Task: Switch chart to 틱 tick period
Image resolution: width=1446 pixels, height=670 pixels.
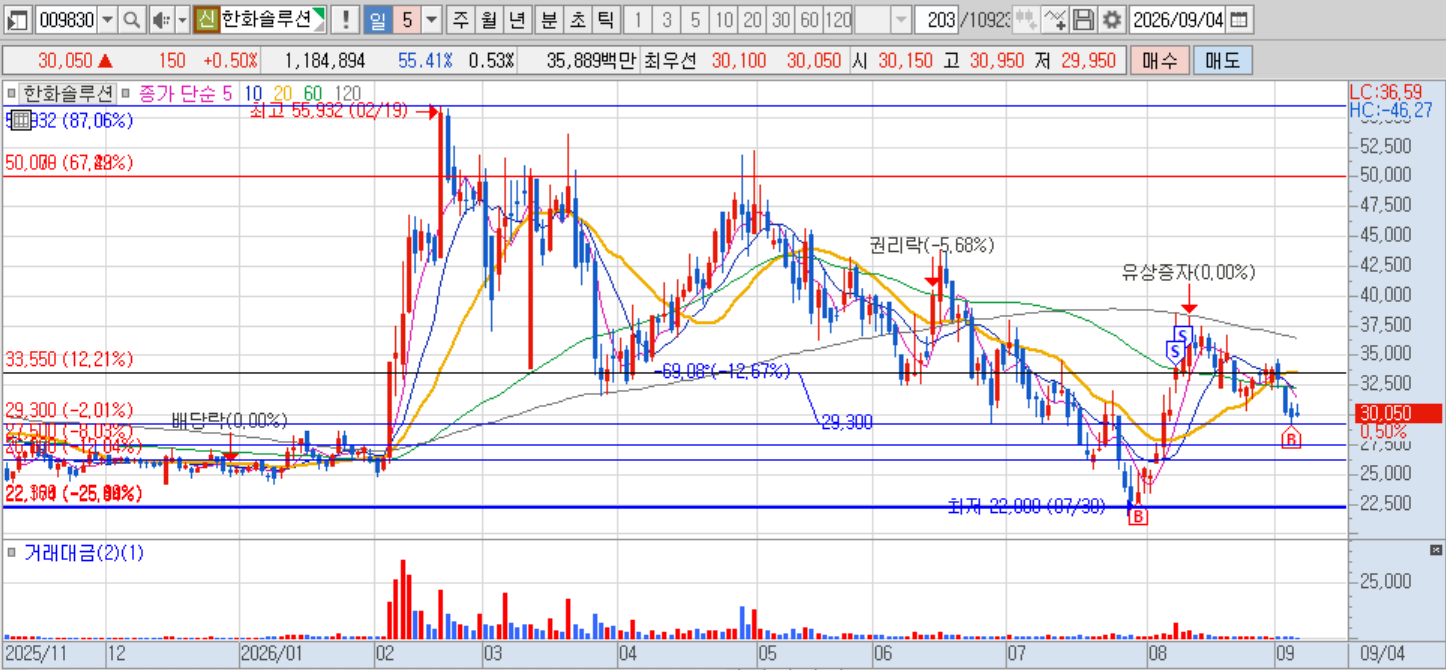Action: pyautogui.click(x=606, y=19)
